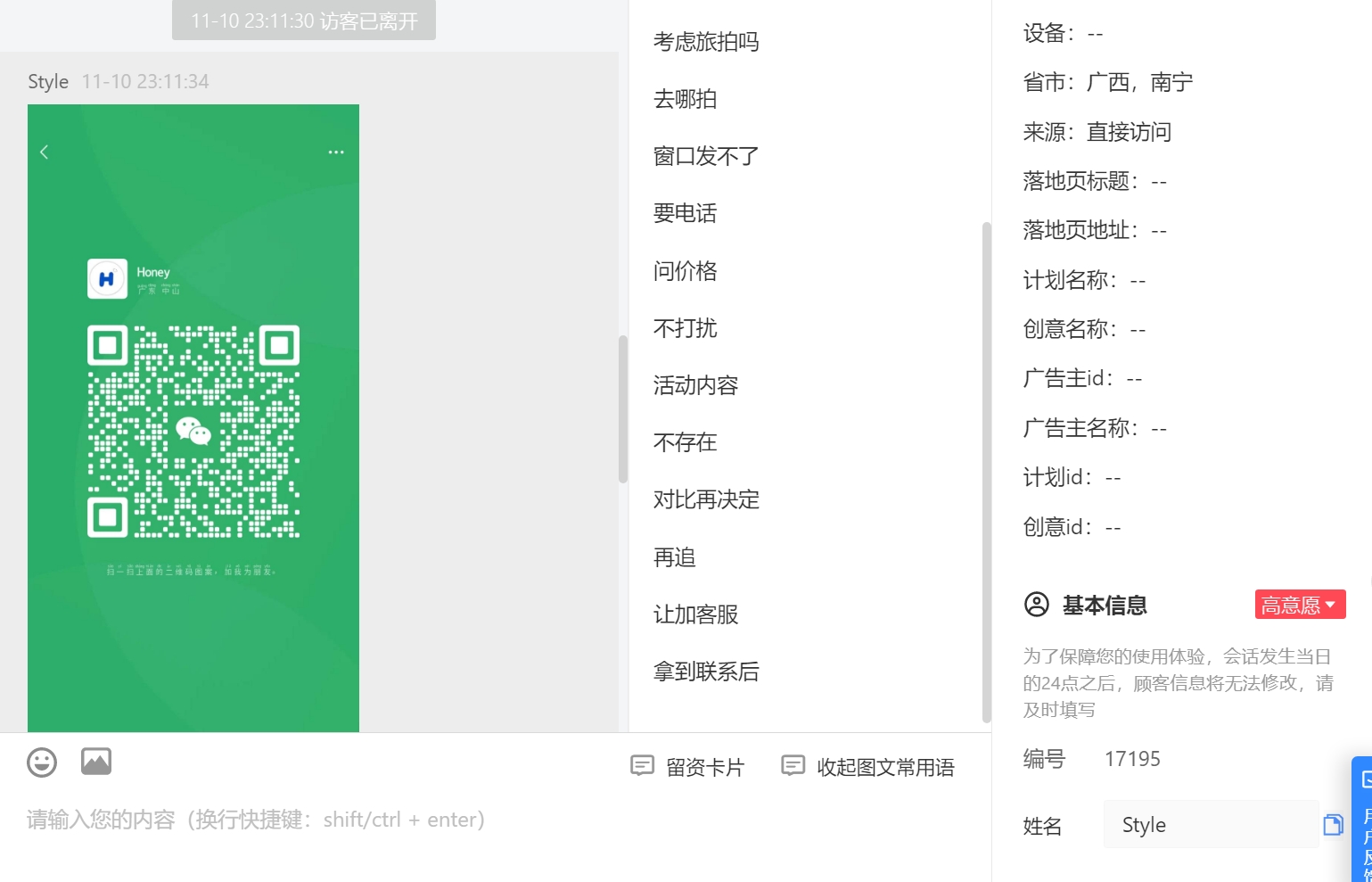Screen dimensions: 1372x882
Task: Click the 省市：广西，南宁 info row
Action: coord(1108,83)
